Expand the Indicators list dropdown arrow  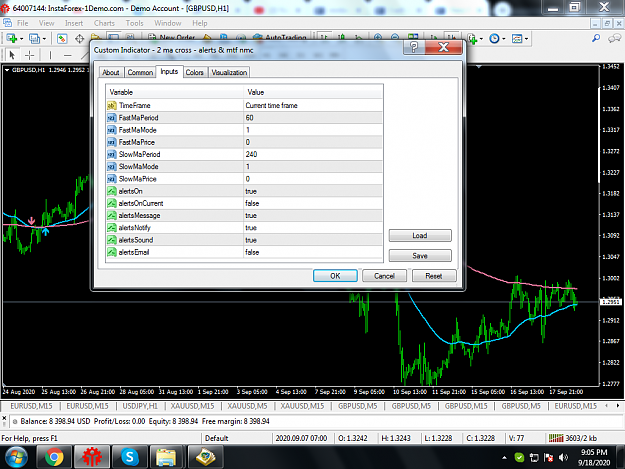[x=482, y=39]
